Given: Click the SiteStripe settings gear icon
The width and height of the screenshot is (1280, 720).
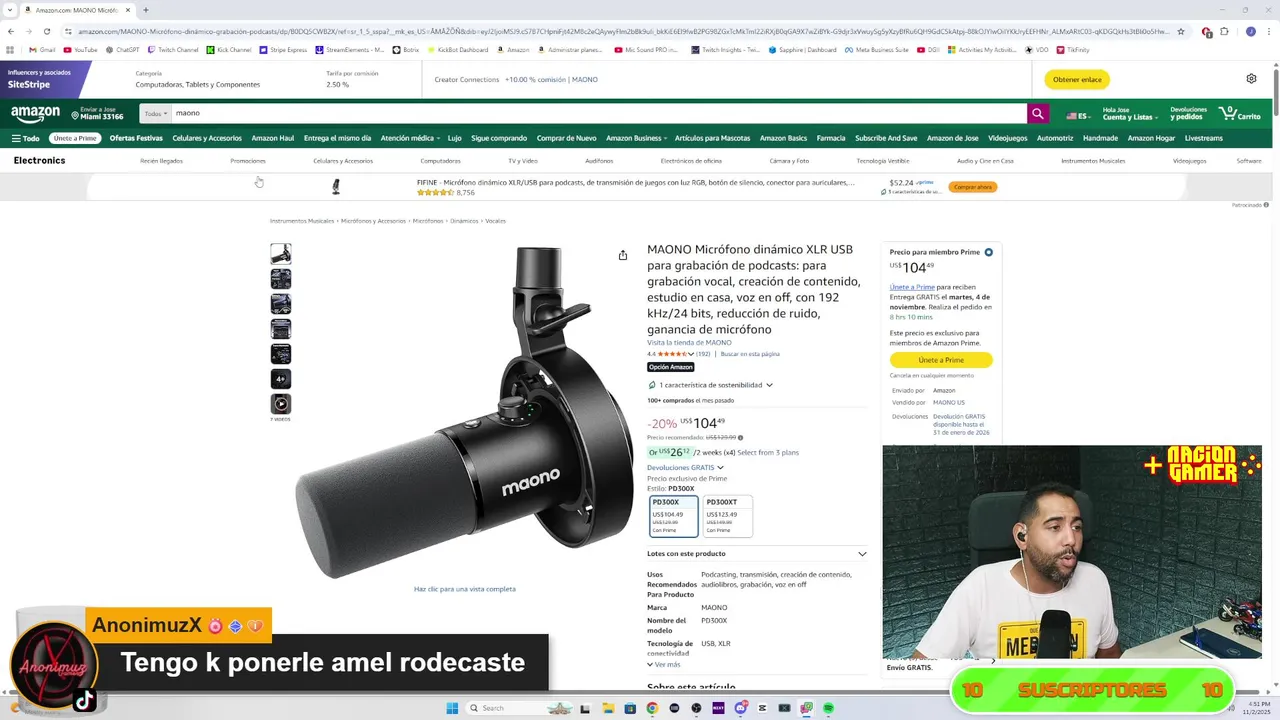Looking at the screenshot, I should point(1251,79).
